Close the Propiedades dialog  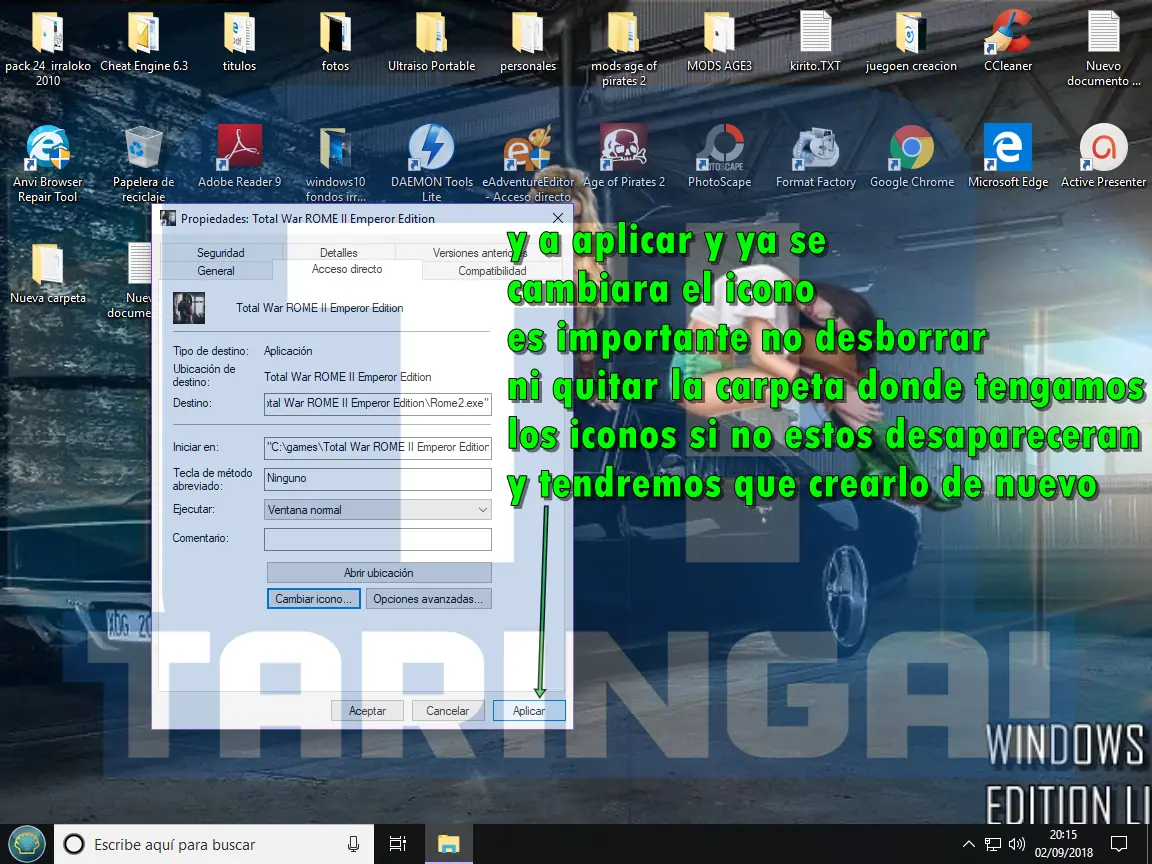click(x=558, y=218)
